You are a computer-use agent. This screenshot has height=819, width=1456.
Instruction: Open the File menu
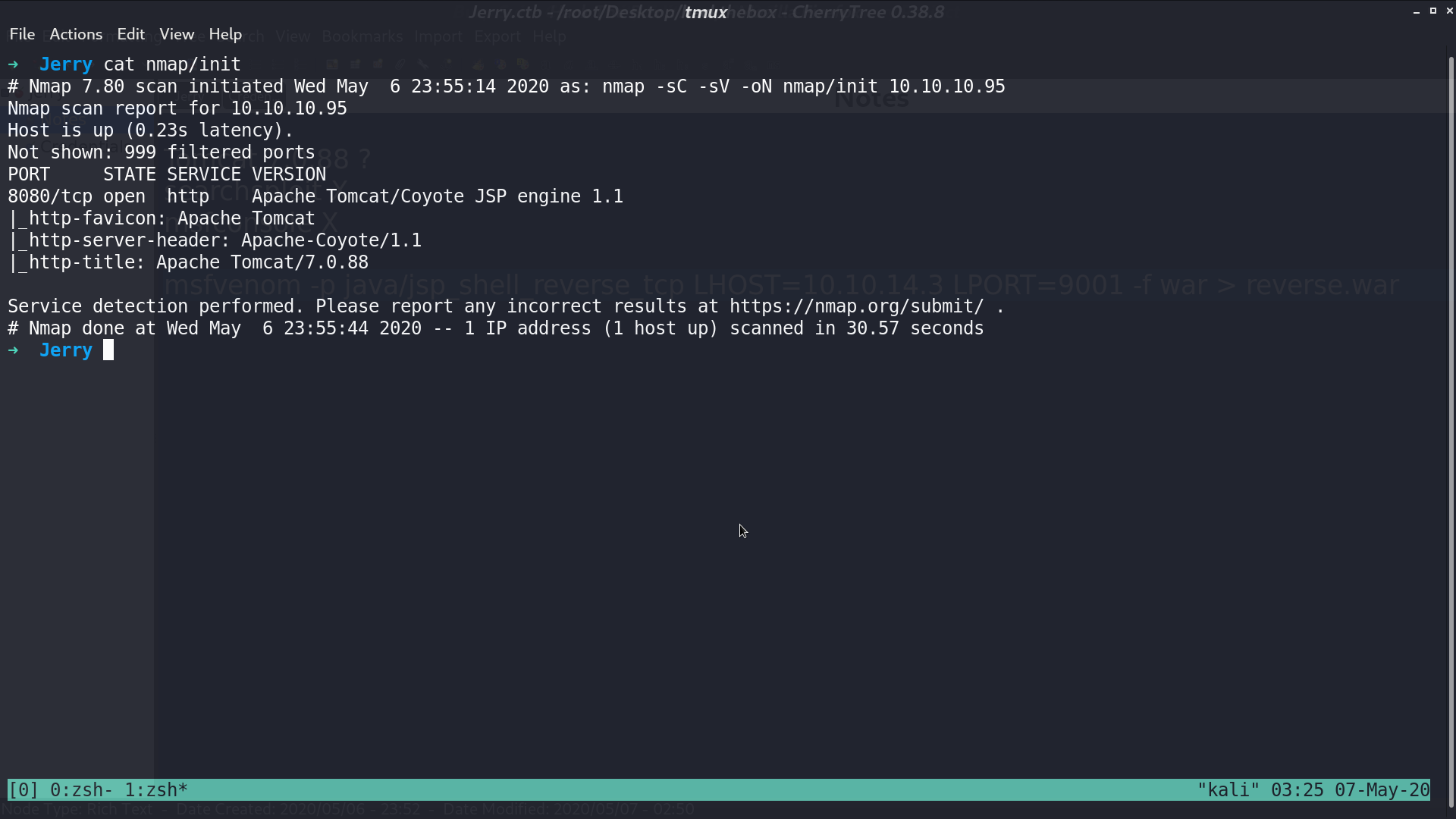coord(22,34)
